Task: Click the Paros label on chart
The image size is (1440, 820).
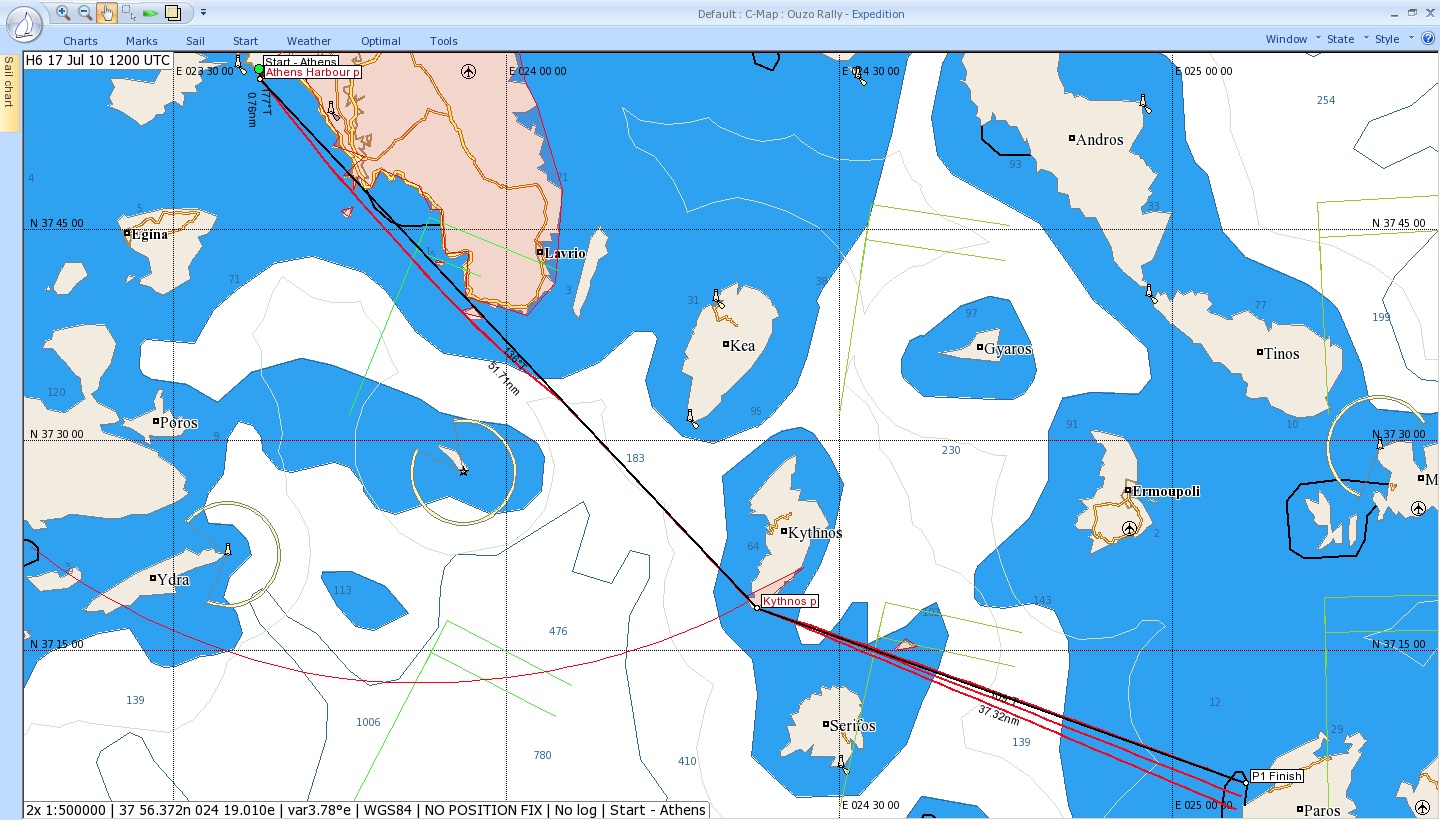Action: point(1322,811)
